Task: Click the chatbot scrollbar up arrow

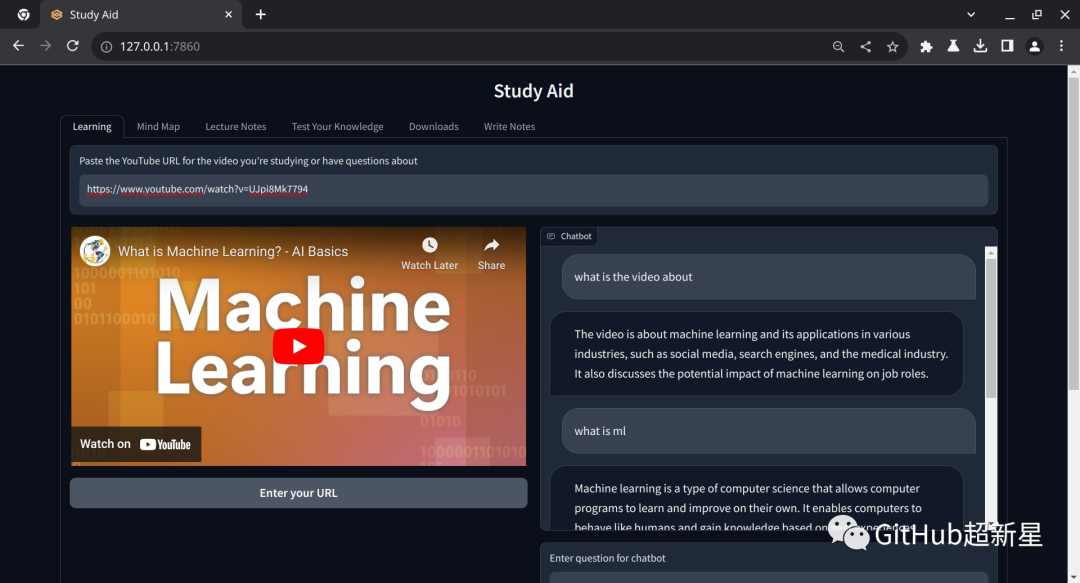Action: coord(991,253)
